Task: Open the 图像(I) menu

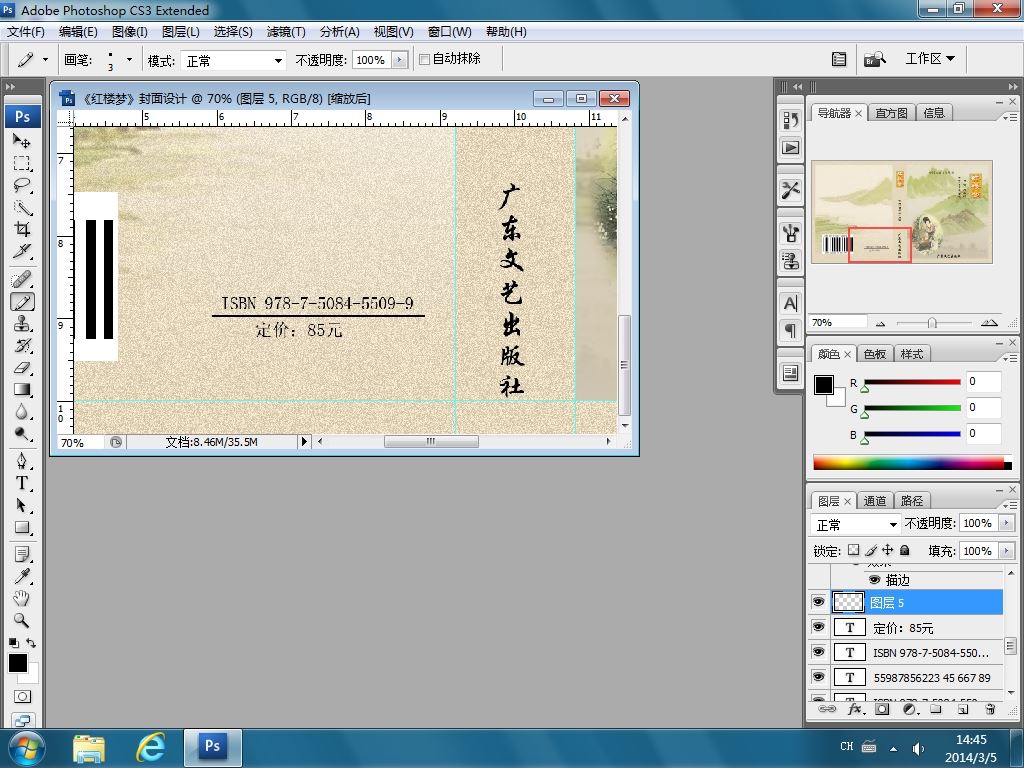Action: tap(129, 31)
